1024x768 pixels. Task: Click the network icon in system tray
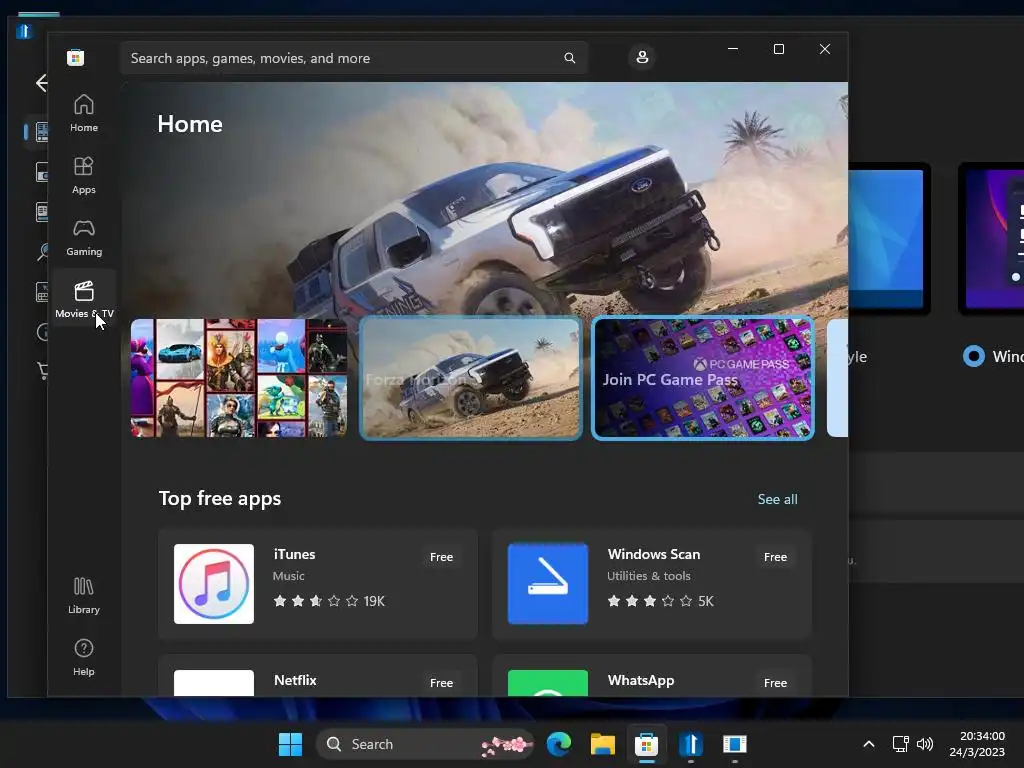click(x=901, y=744)
